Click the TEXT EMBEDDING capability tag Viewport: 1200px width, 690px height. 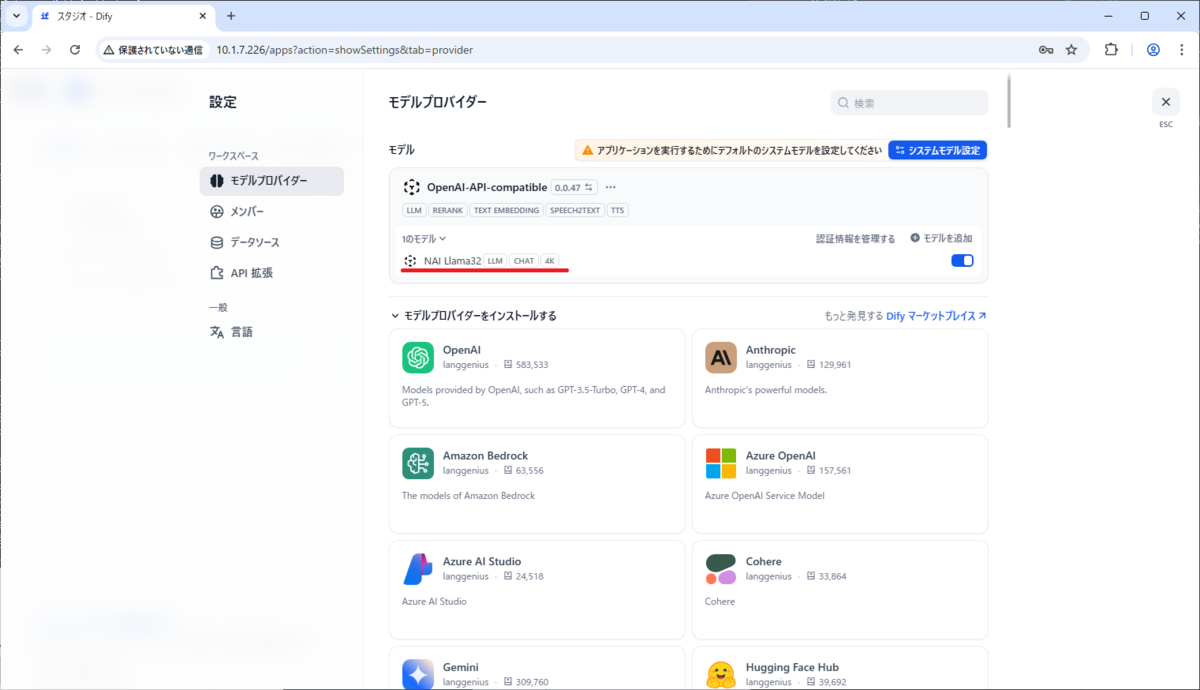507,211
